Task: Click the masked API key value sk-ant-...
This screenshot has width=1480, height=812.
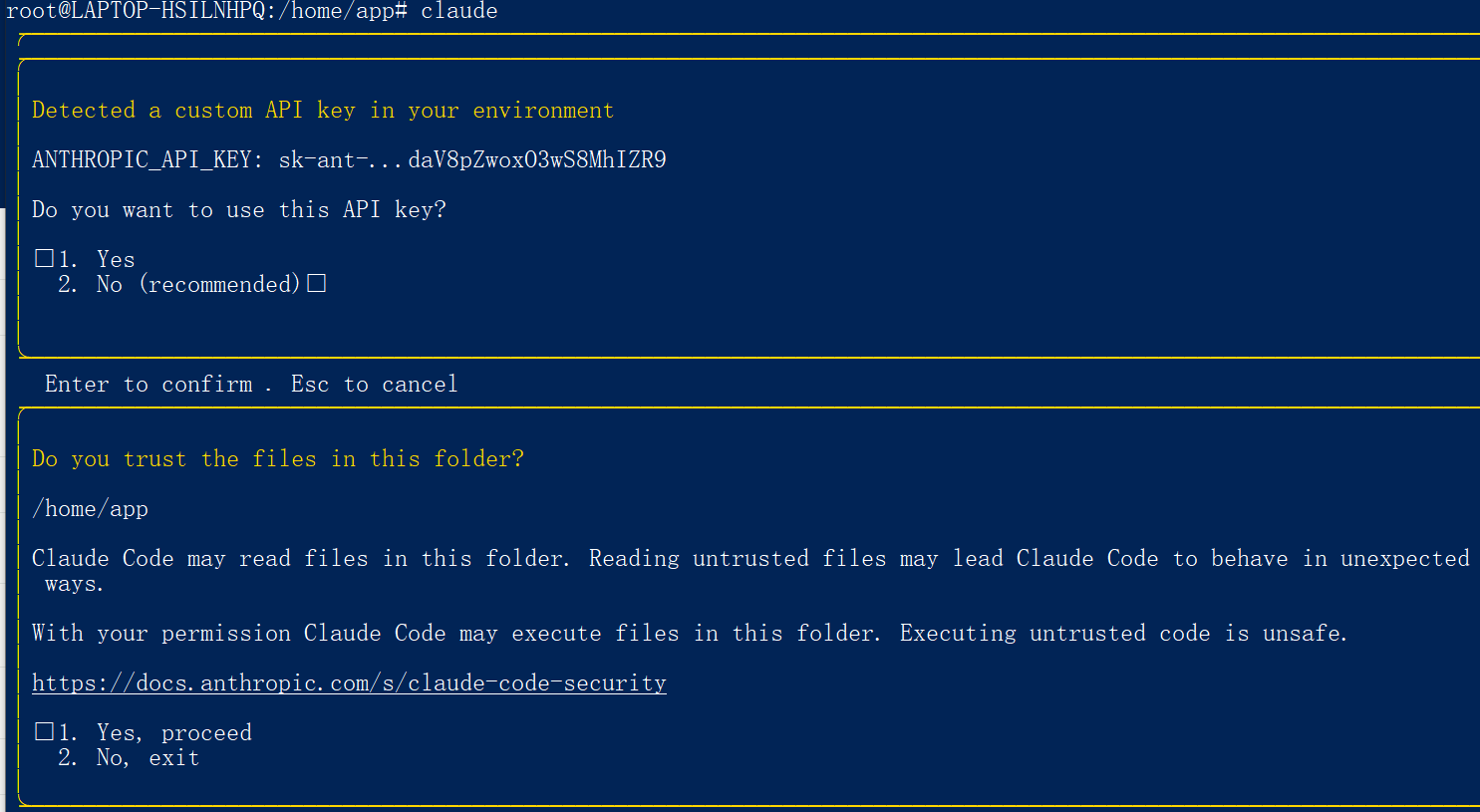Action: [472, 160]
